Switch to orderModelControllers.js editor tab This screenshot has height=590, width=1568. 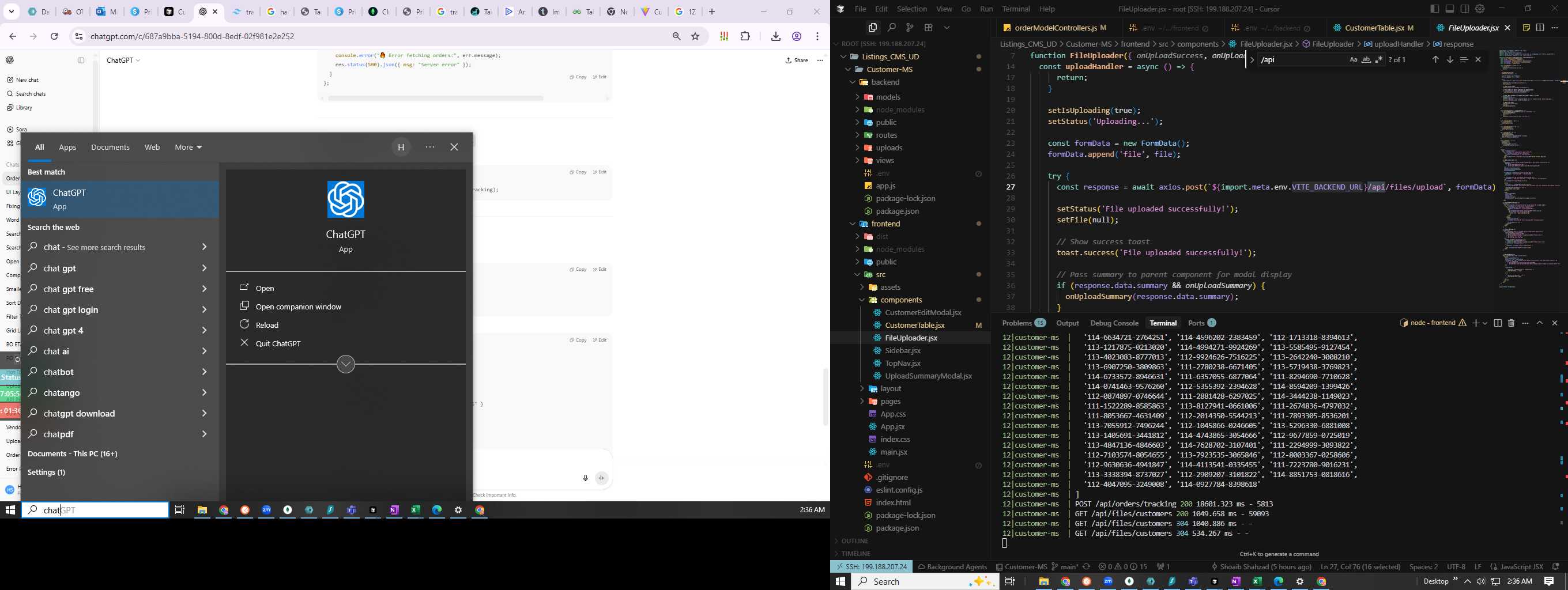click(1056, 28)
